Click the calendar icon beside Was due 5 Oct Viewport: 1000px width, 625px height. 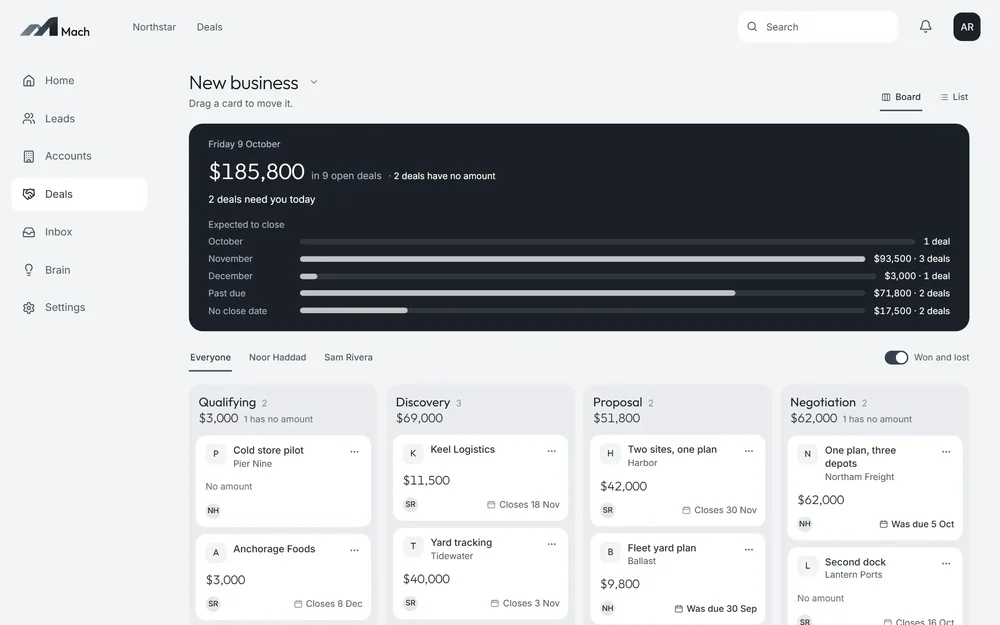883,524
